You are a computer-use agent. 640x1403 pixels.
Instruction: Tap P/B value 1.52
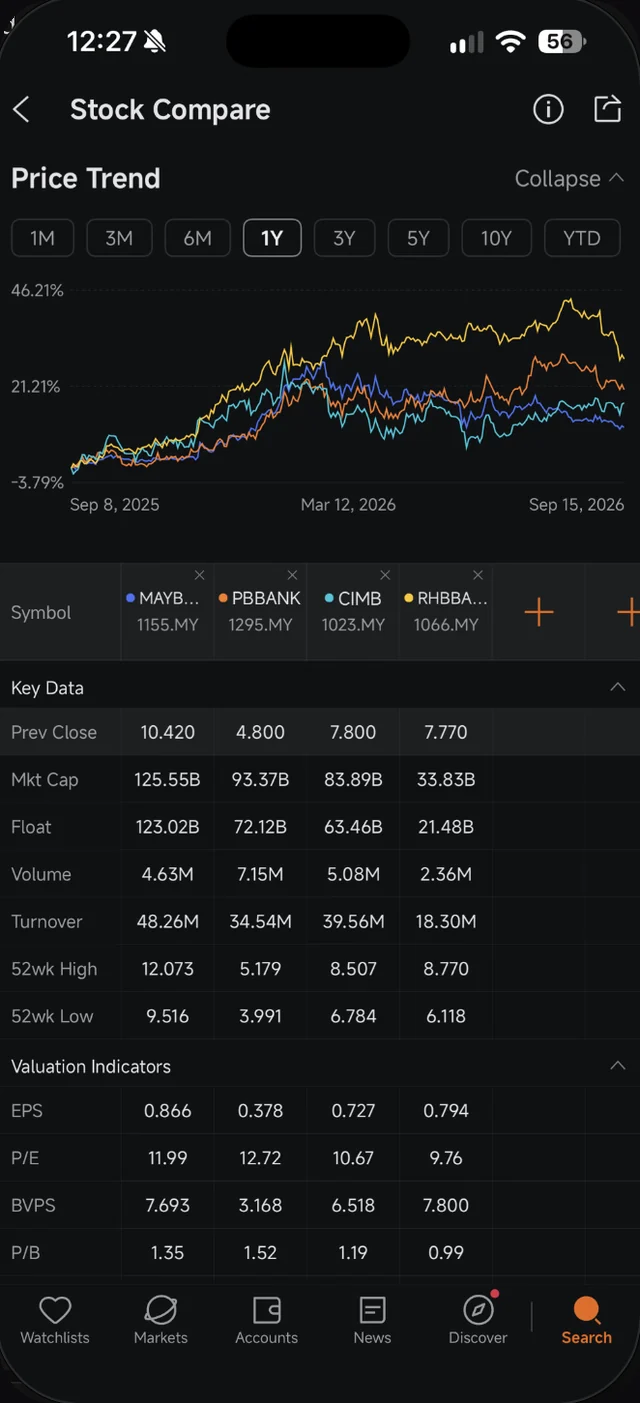[260, 1253]
